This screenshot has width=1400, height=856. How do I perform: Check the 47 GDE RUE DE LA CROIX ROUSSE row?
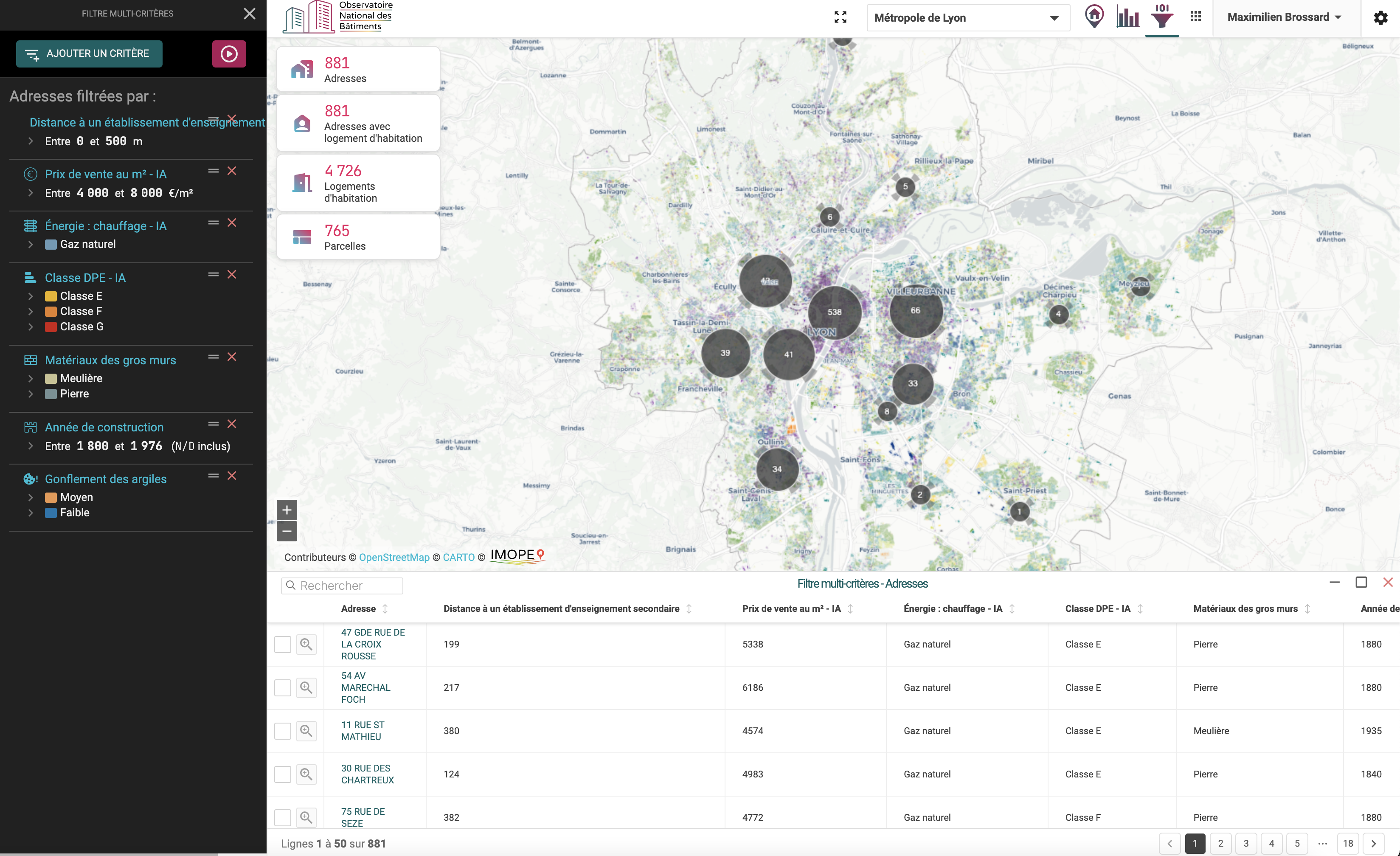point(282,644)
